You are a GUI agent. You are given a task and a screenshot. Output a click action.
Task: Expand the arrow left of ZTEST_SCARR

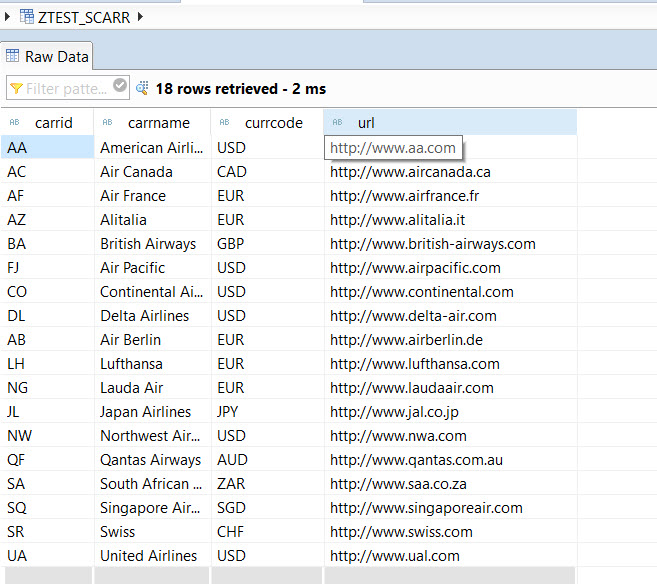point(7,17)
